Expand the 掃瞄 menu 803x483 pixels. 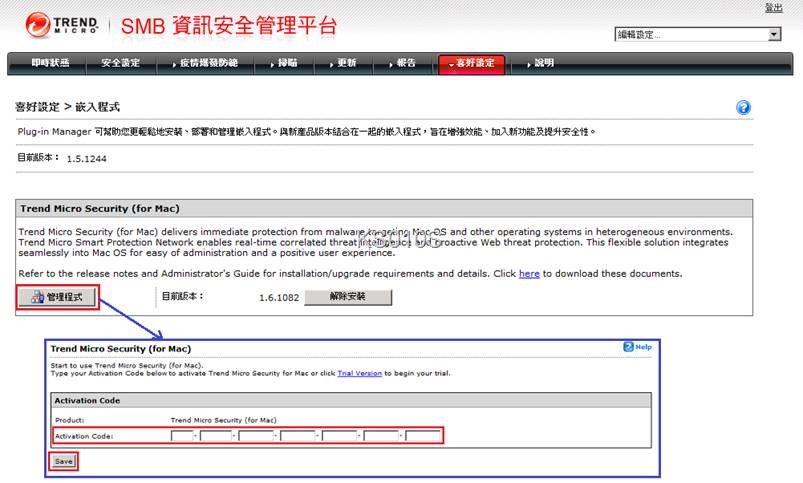pyautogui.click(x=284, y=63)
